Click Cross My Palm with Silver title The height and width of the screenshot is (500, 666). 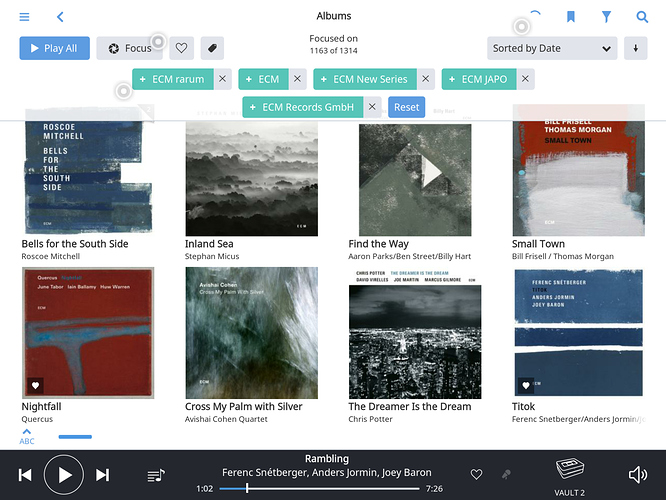[x=243, y=407]
